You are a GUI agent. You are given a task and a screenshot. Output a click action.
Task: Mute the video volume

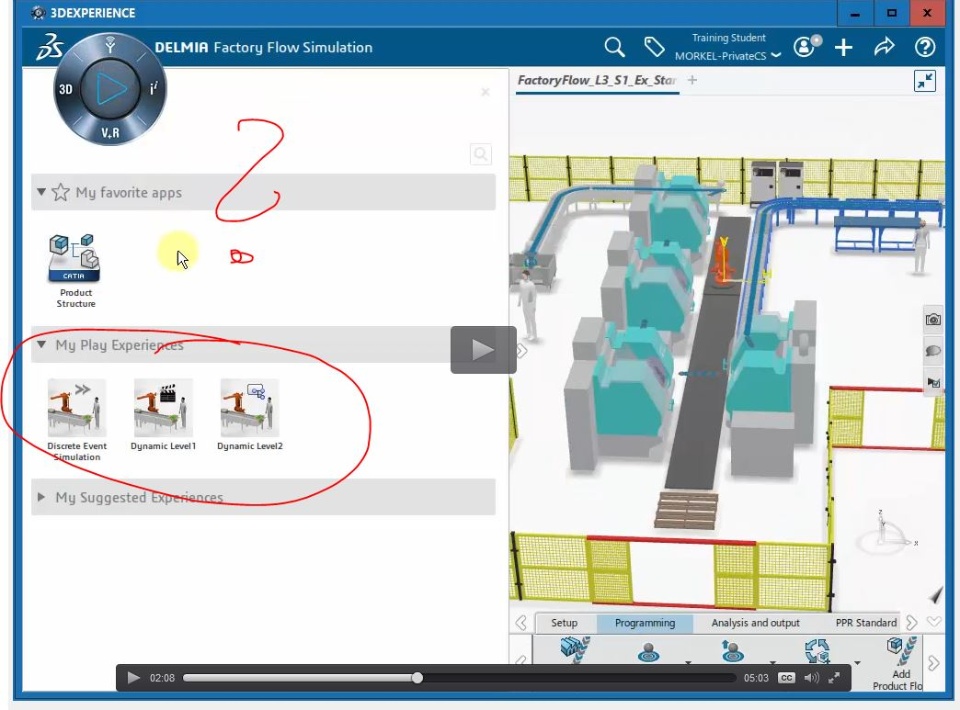[x=811, y=678]
